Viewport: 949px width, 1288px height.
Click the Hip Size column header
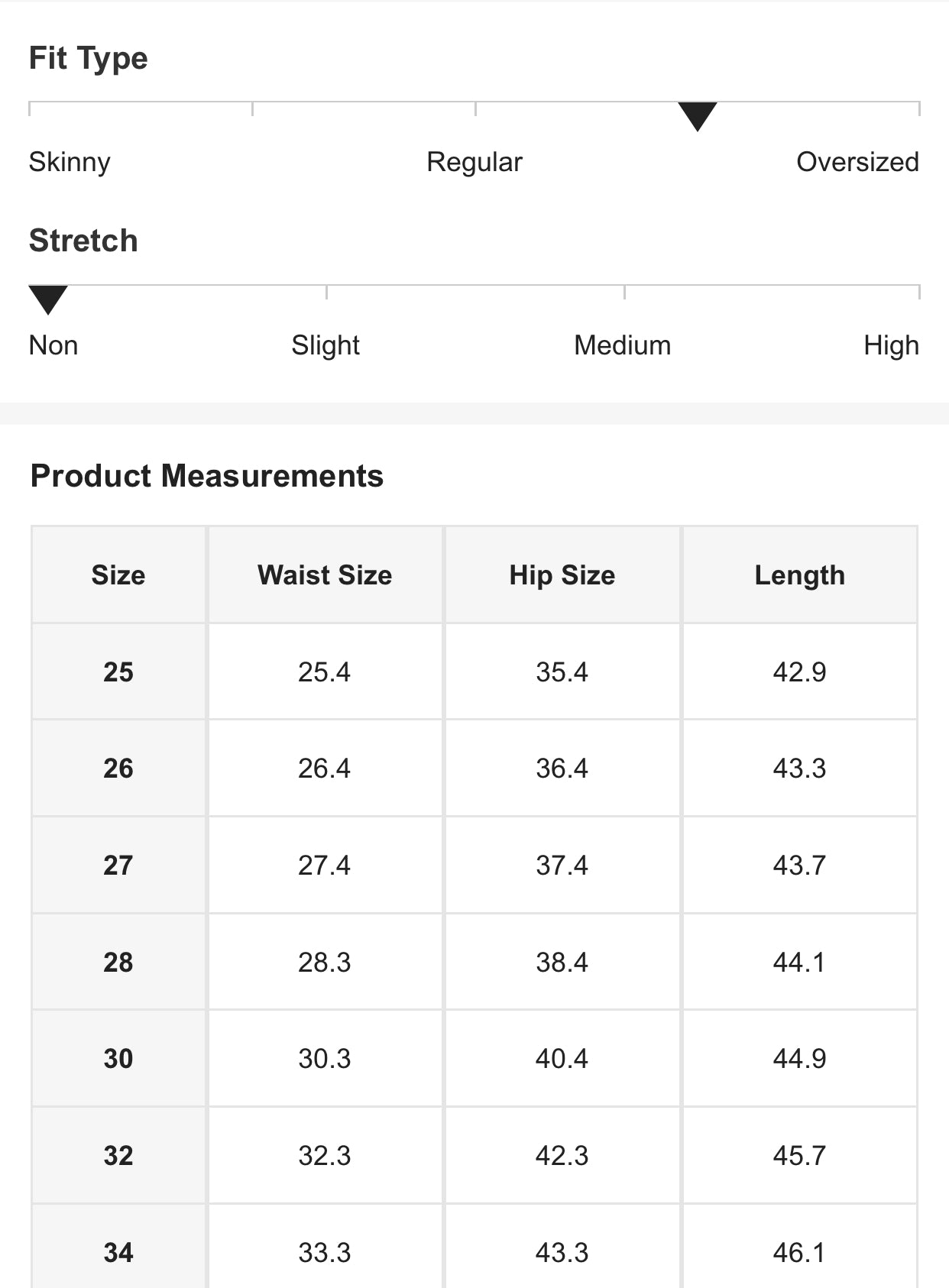(x=562, y=575)
